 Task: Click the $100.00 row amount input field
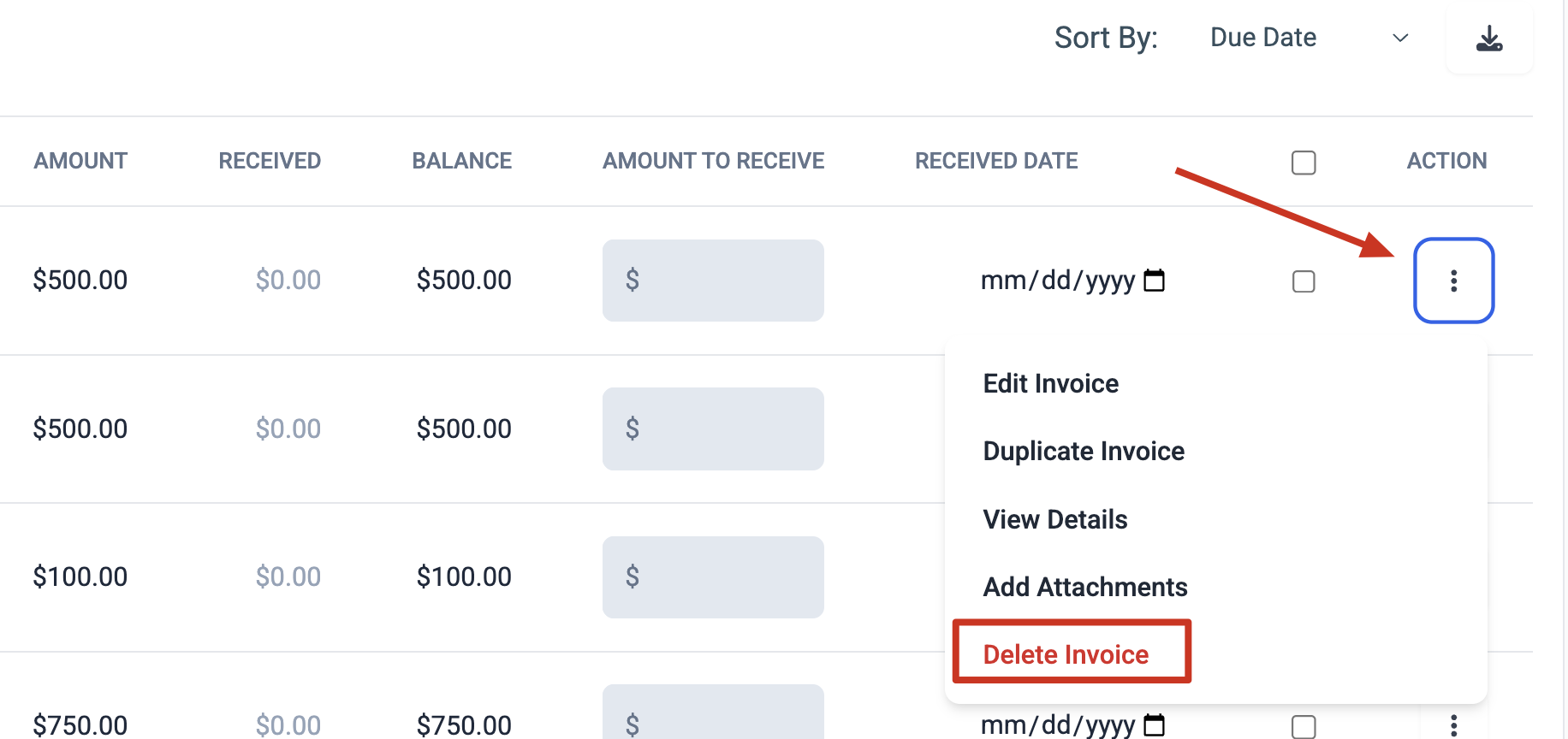point(713,577)
